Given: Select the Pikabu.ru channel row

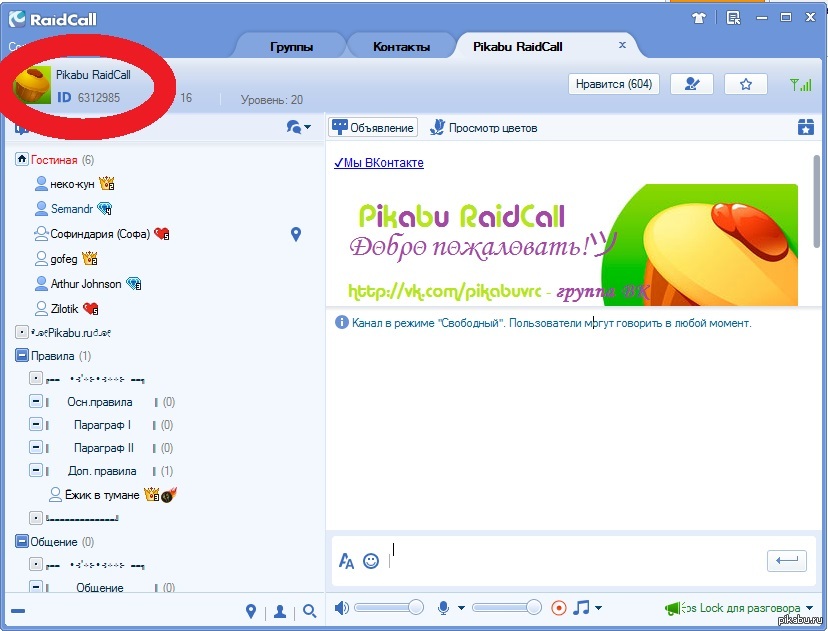Looking at the screenshot, I should coord(71,333).
